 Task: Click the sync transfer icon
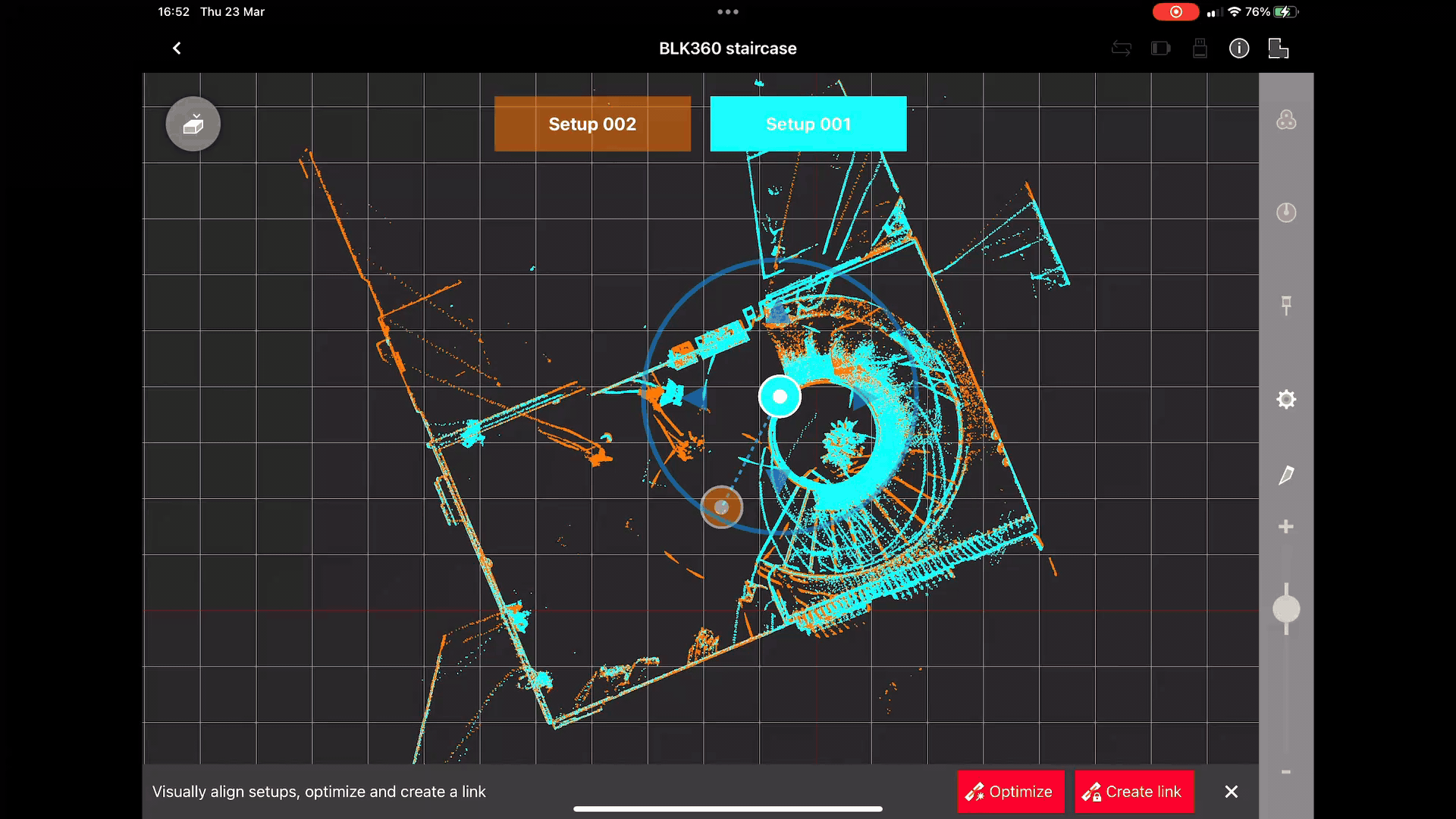pyautogui.click(x=1122, y=48)
